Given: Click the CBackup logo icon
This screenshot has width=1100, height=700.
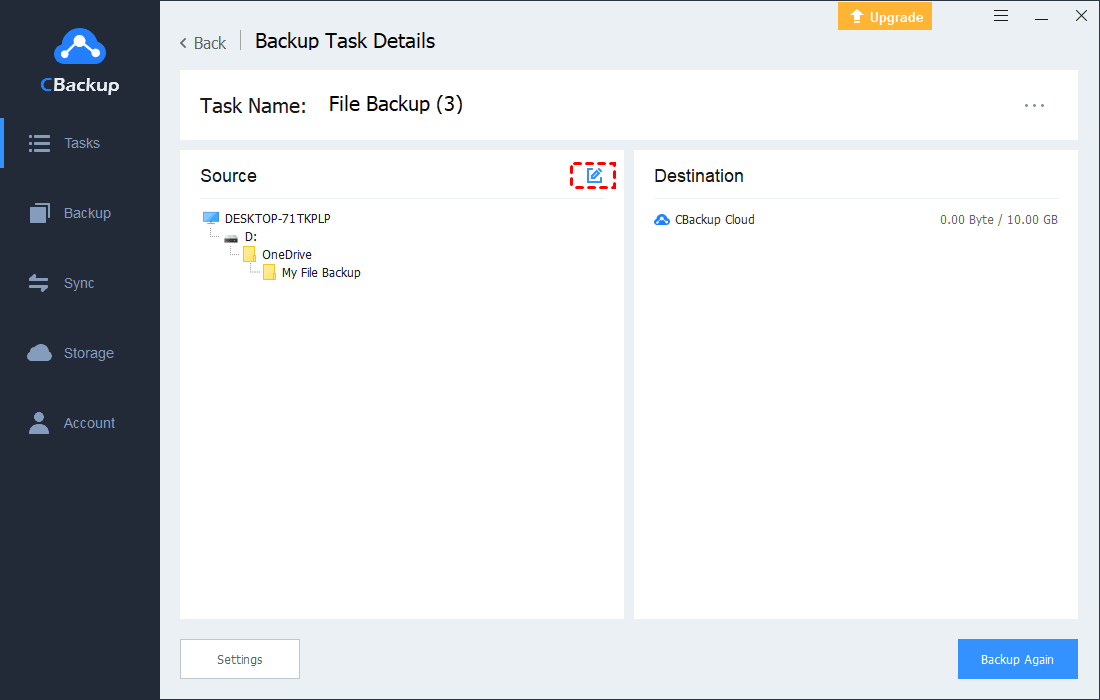Looking at the screenshot, I should click(x=79, y=47).
